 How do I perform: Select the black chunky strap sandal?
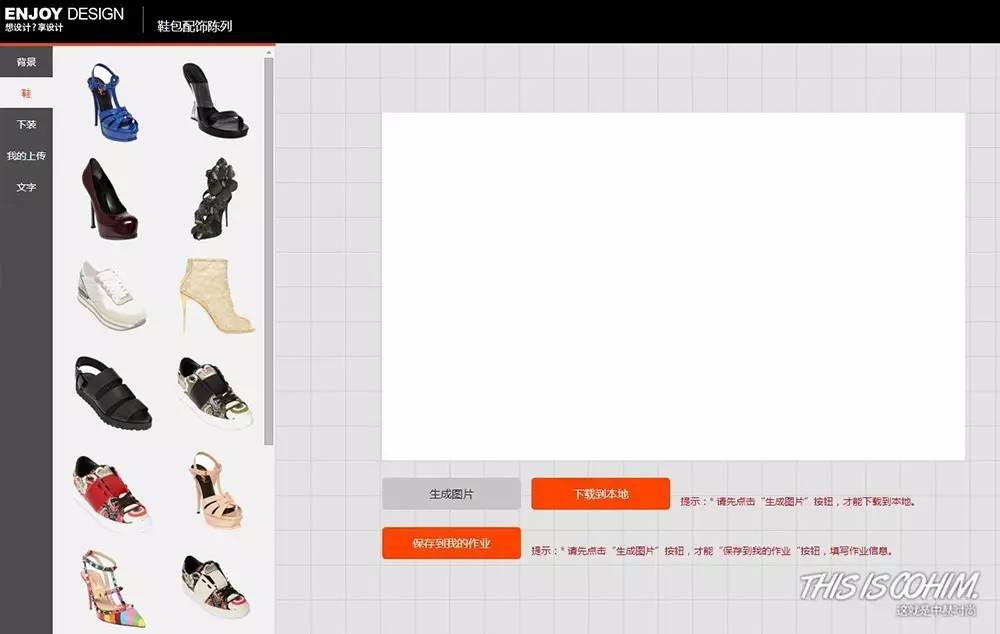tap(112, 393)
